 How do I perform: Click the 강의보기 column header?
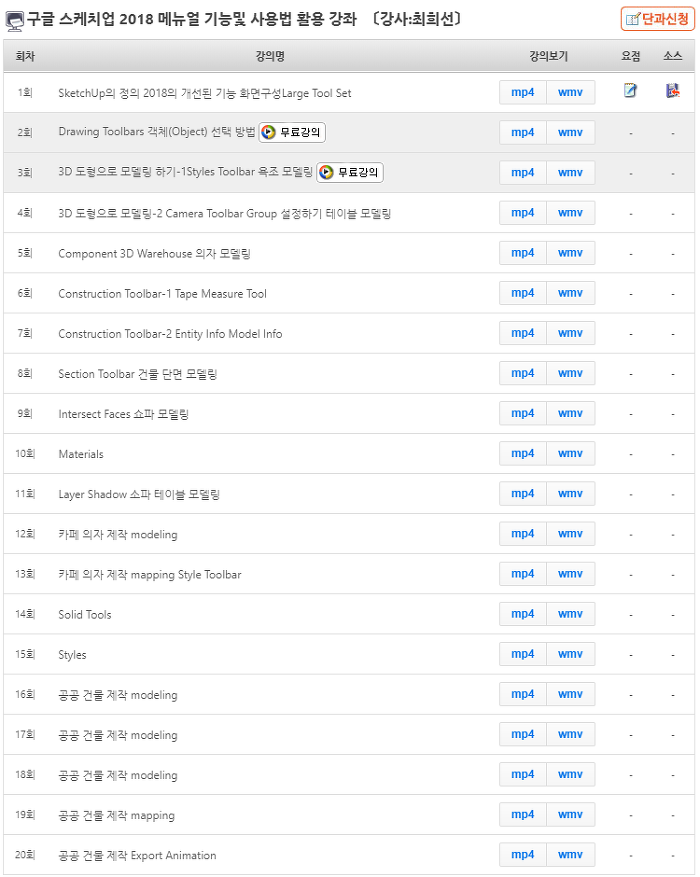pos(548,56)
